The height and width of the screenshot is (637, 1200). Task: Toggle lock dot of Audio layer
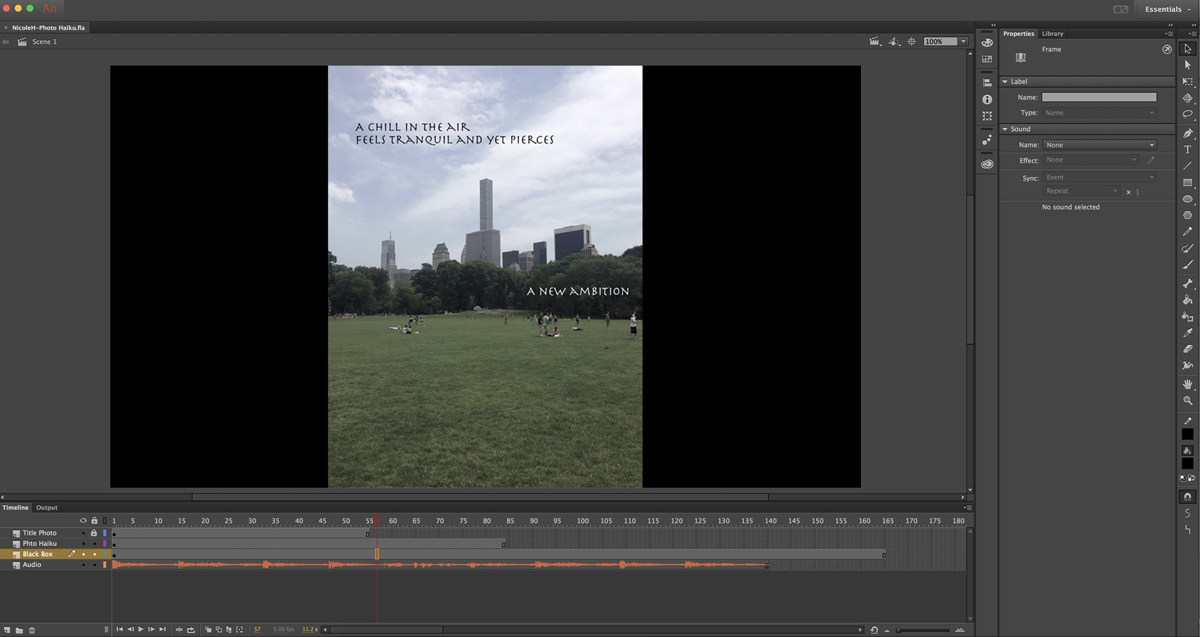(94, 565)
